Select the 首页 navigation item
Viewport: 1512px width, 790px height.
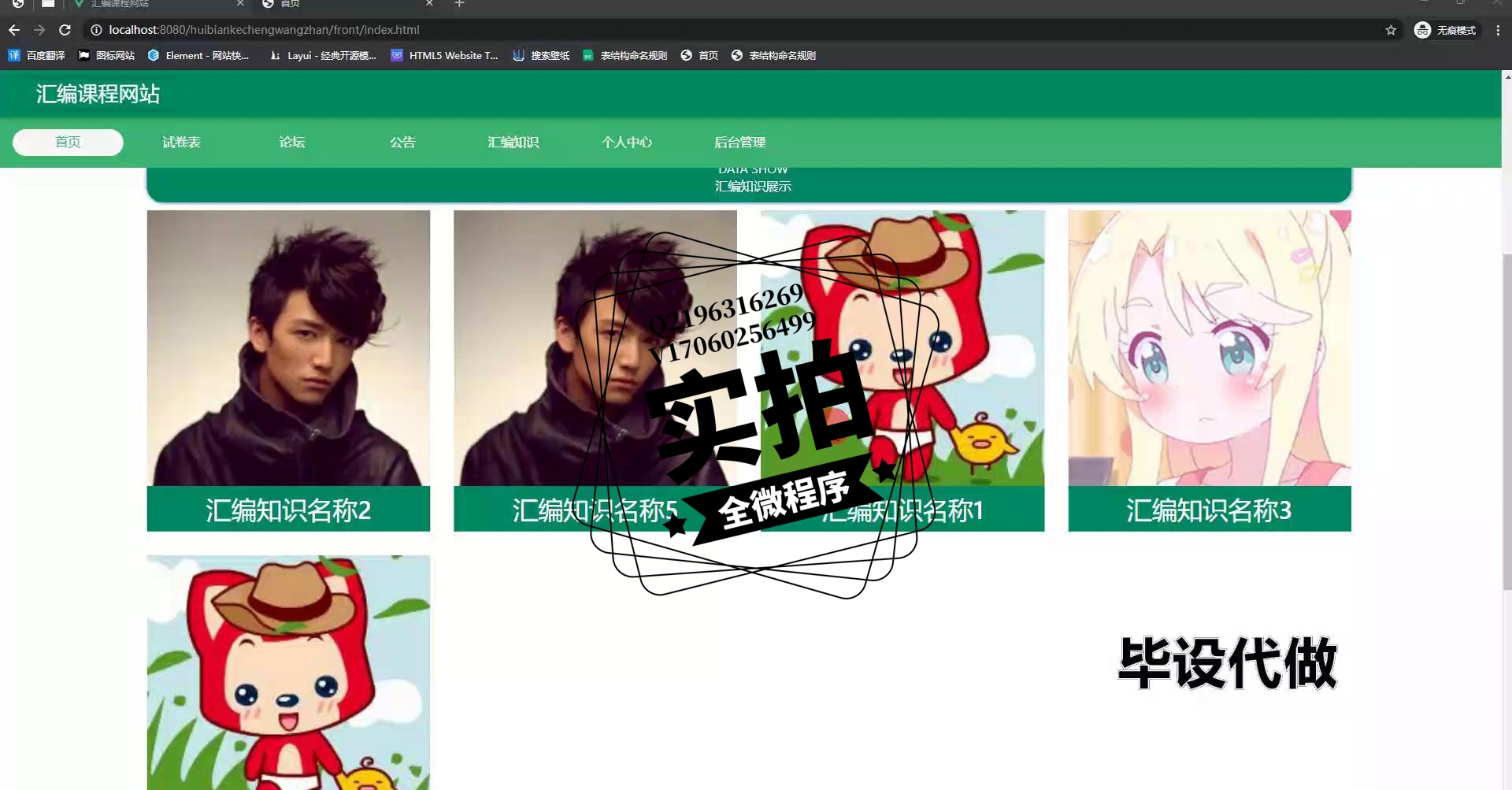68,142
